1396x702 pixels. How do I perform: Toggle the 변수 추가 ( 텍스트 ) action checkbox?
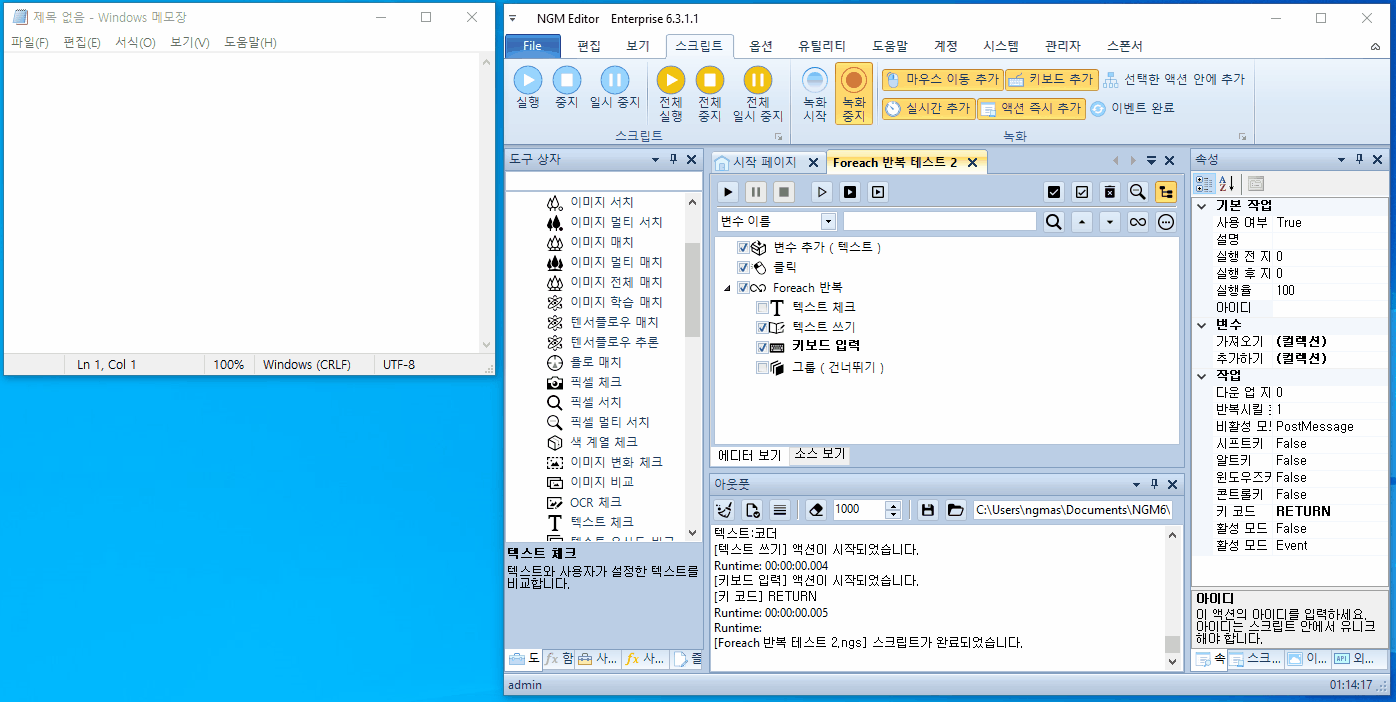coord(743,247)
